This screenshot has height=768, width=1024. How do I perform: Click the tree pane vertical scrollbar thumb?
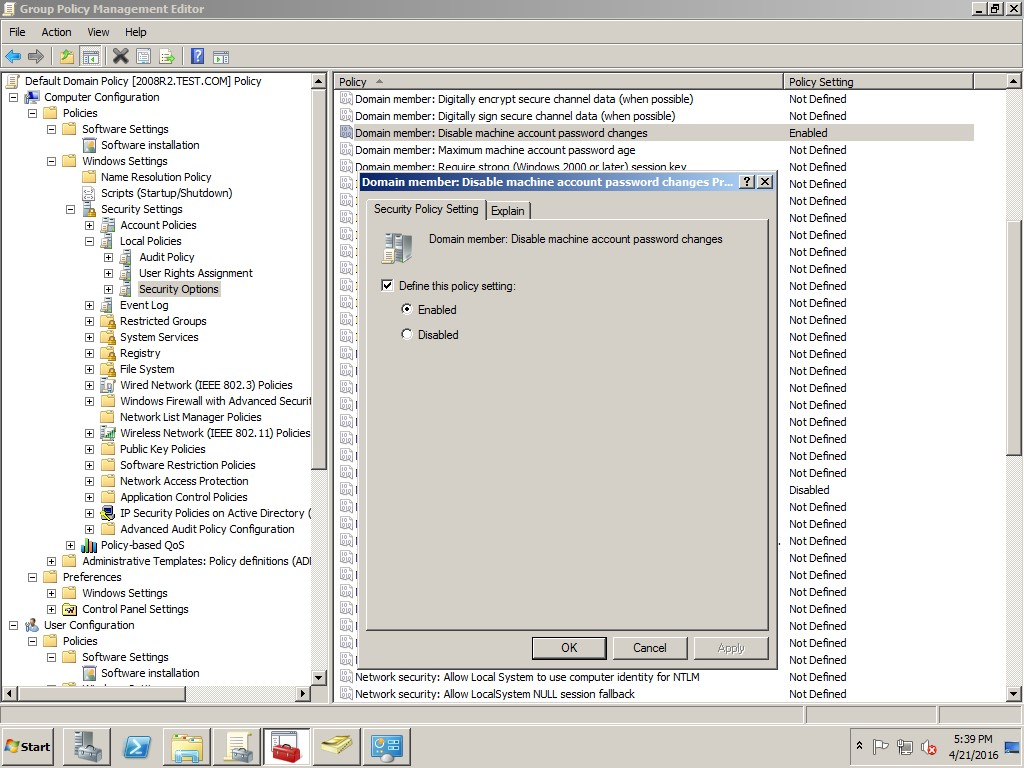[x=319, y=279]
